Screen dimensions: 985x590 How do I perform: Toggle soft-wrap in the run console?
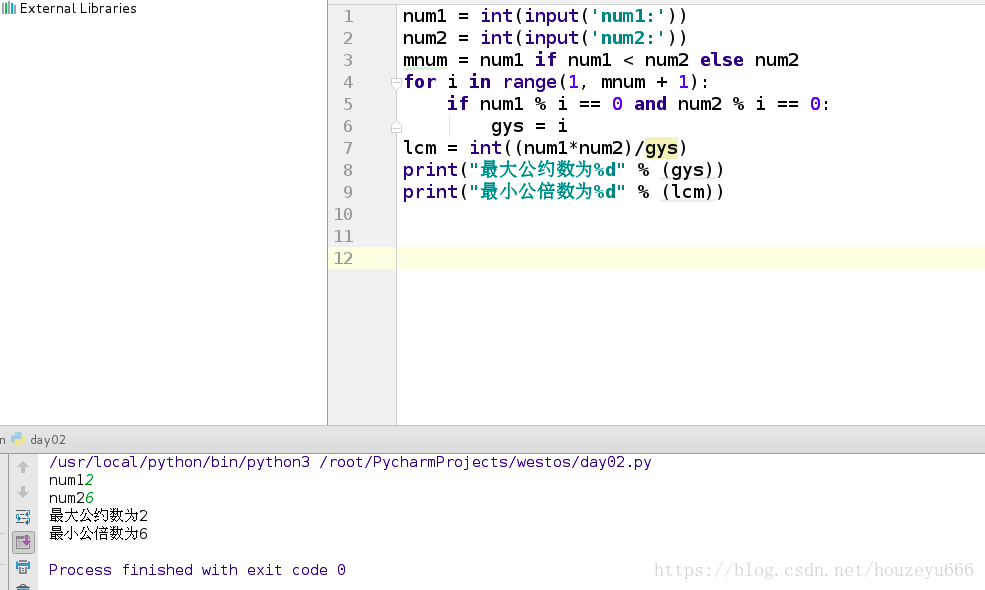point(23,517)
